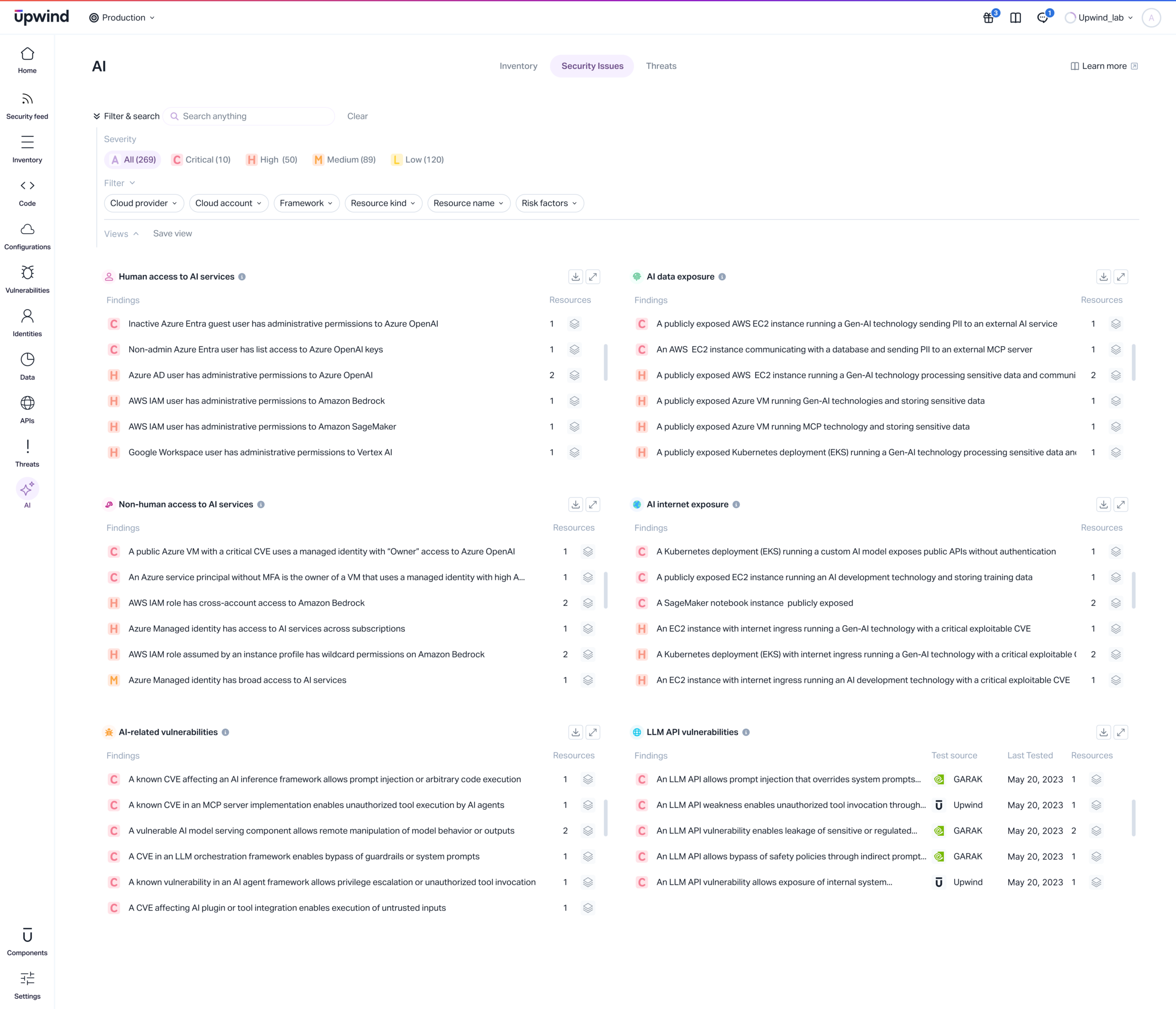Viewport: 1176px width, 1009px height.
Task: Open the Components section
Action: click(x=27, y=942)
